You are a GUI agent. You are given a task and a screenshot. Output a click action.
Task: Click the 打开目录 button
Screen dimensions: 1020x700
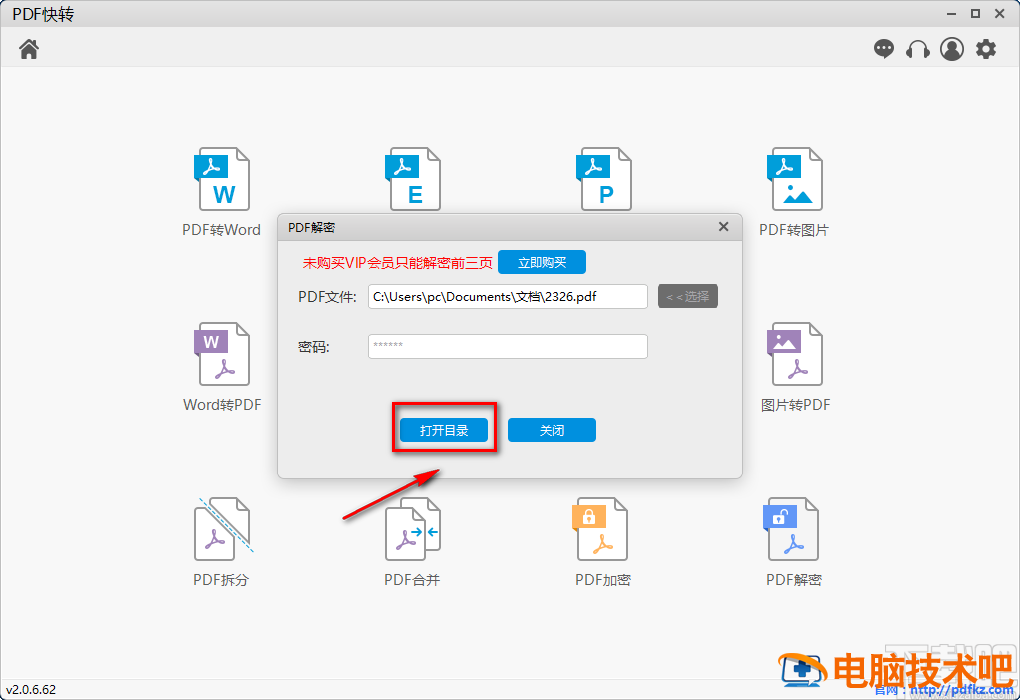444,430
